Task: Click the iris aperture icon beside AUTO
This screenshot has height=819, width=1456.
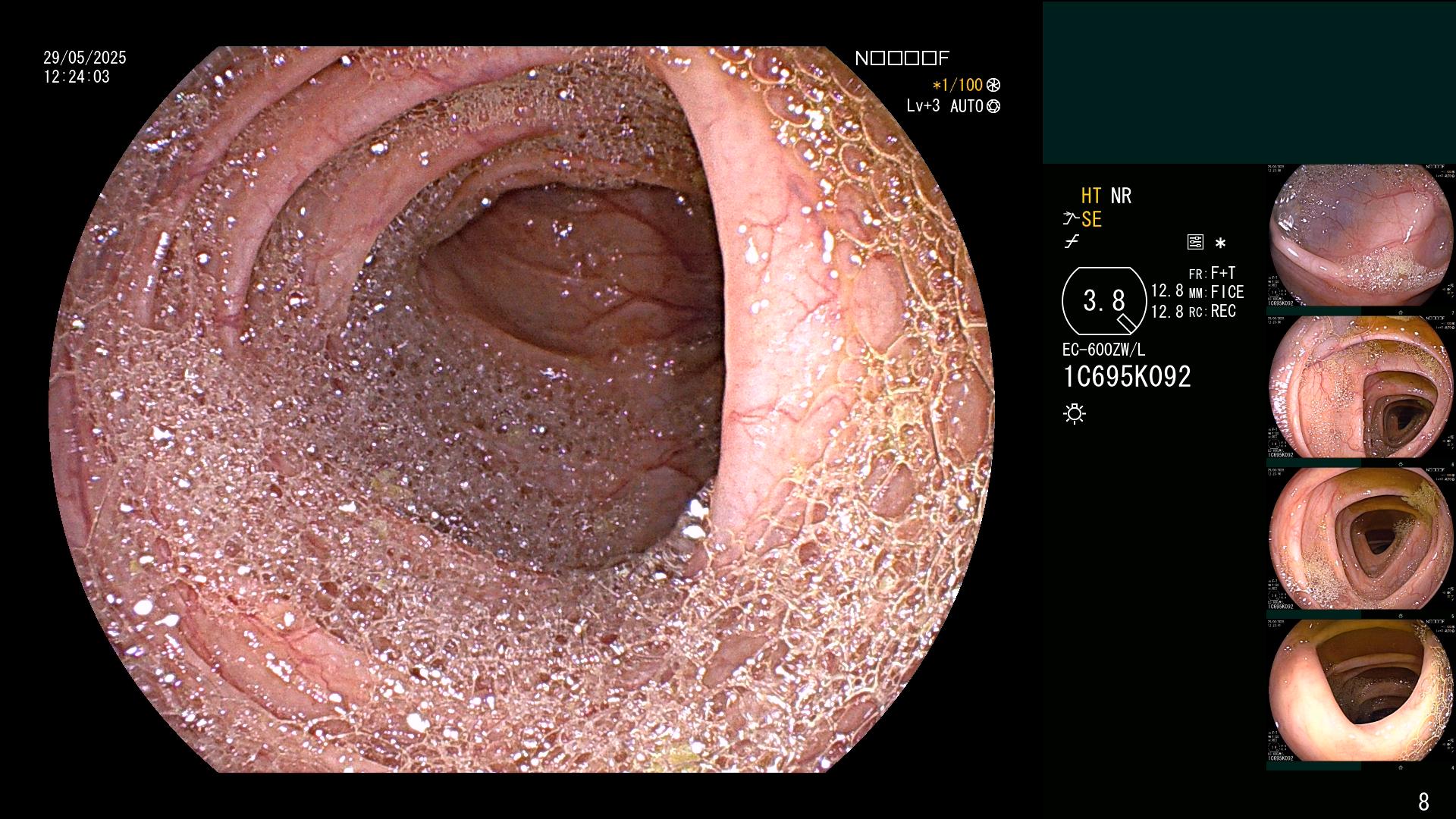Action: coord(993,106)
